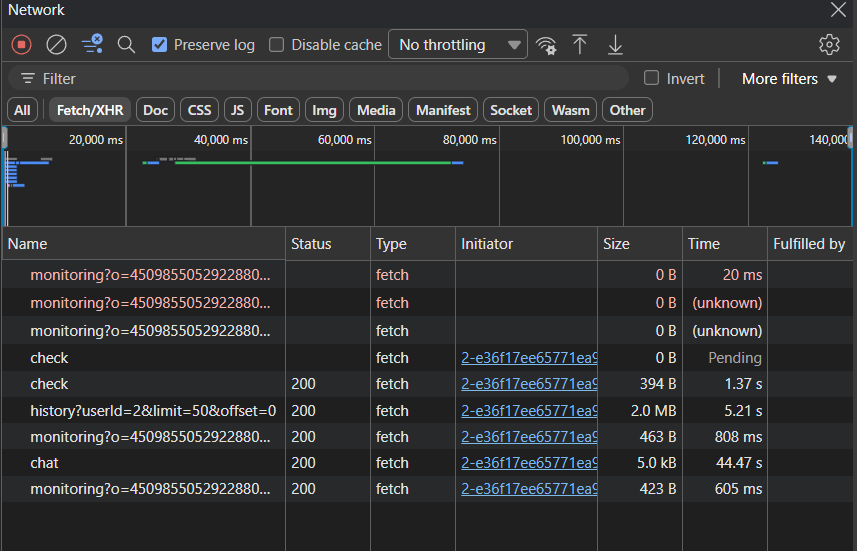Toggle the filter bar icon
This screenshot has height=551, width=857.
[x=92, y=44]
